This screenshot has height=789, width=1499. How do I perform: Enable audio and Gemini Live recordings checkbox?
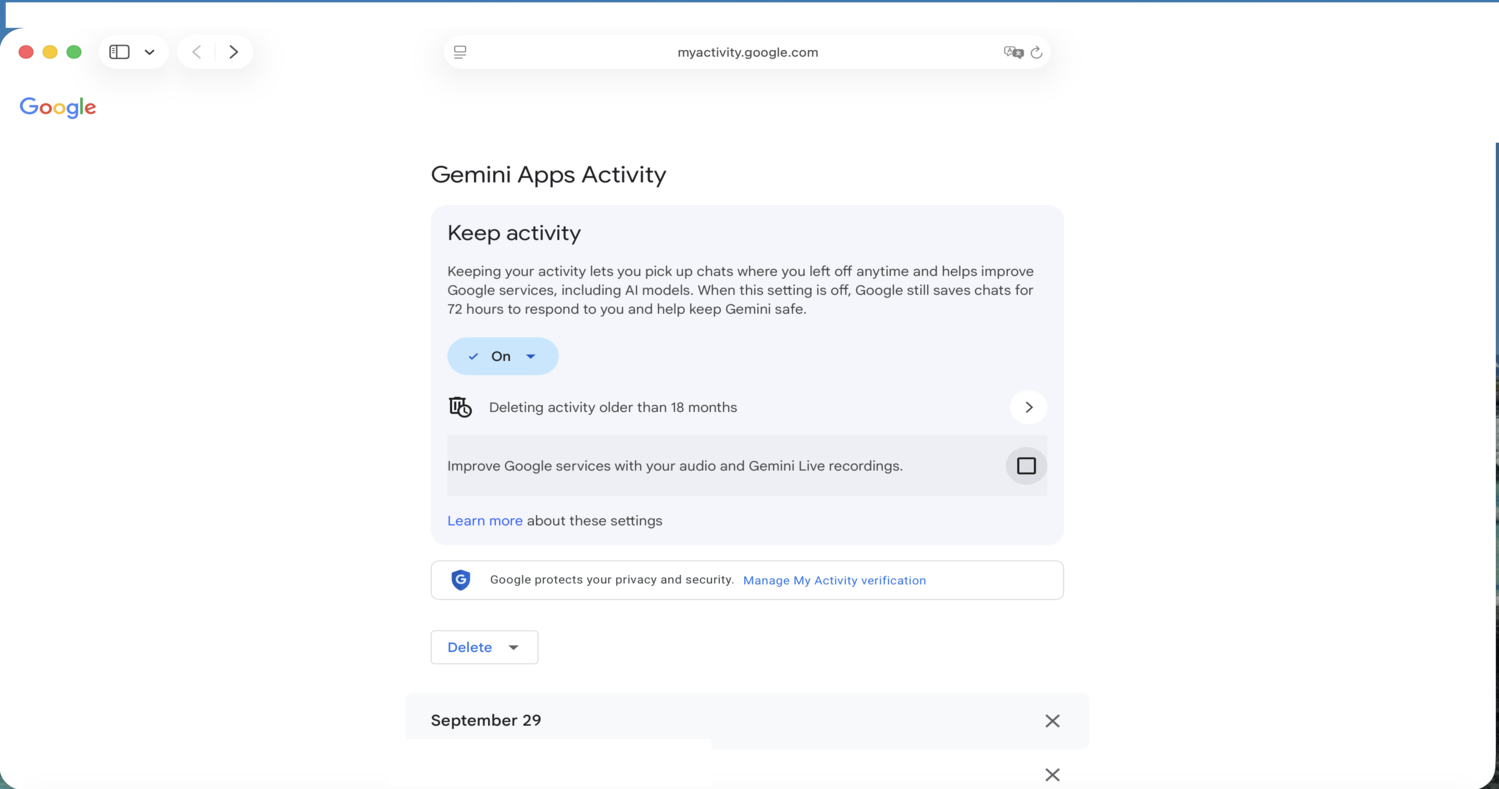pos(1026,466)
